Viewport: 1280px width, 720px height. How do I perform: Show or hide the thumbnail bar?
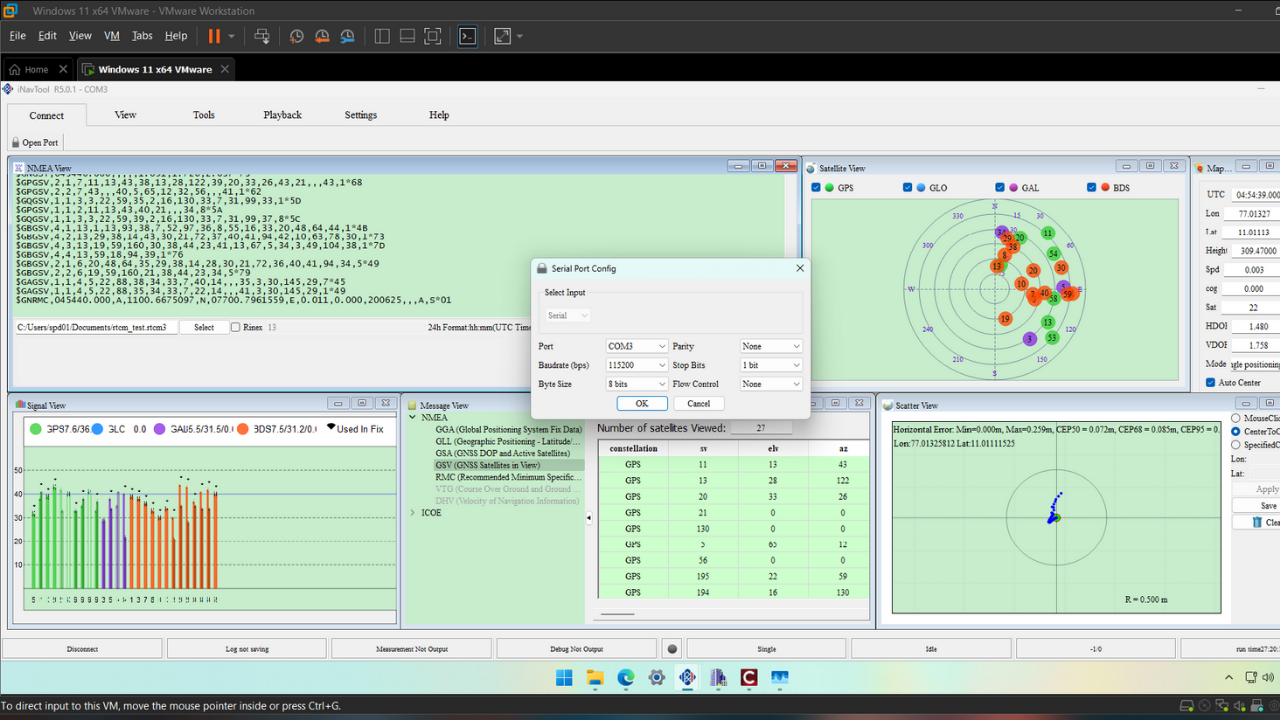(407, 36)
